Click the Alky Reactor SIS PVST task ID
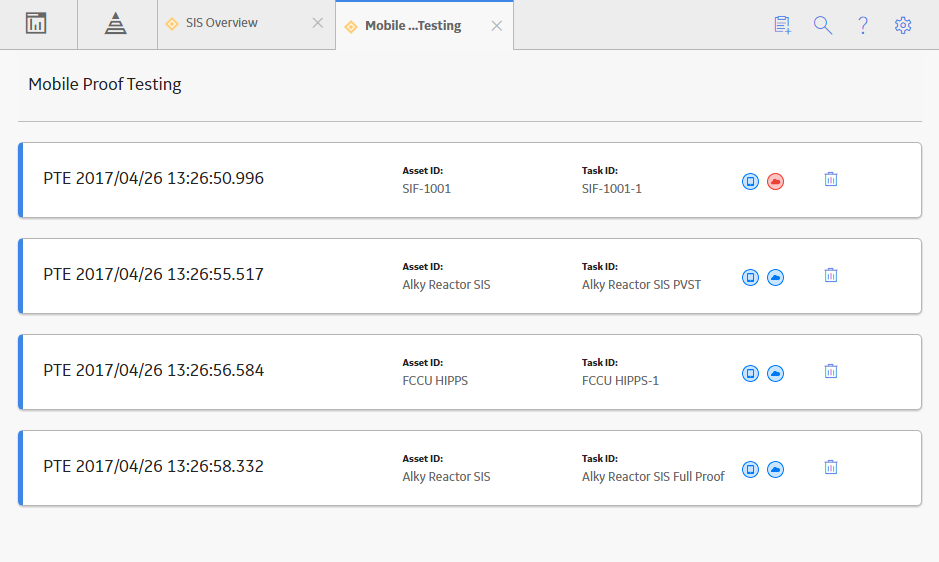The image size is (939, 562). point(641,285)
